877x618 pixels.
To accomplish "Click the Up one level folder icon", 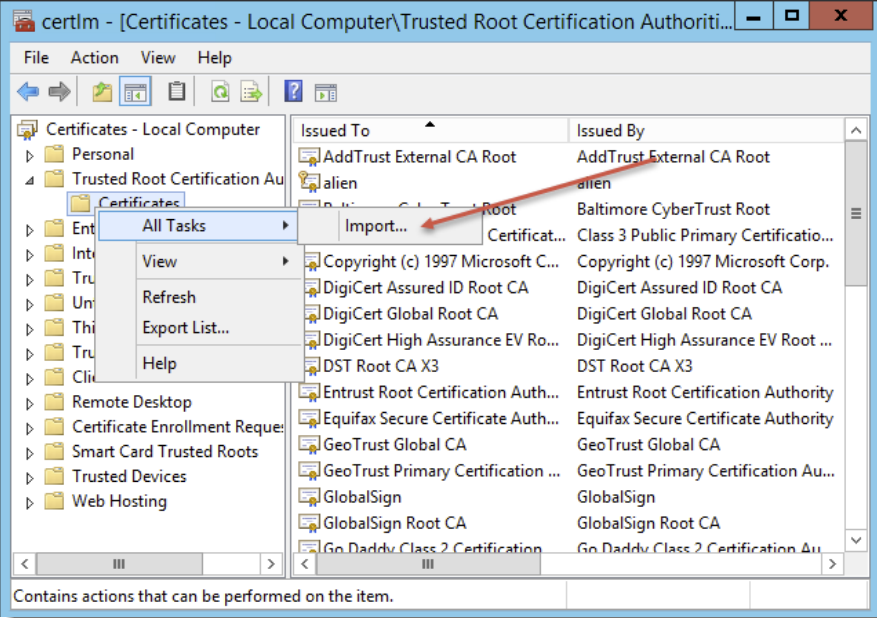I will coord(102,91).
